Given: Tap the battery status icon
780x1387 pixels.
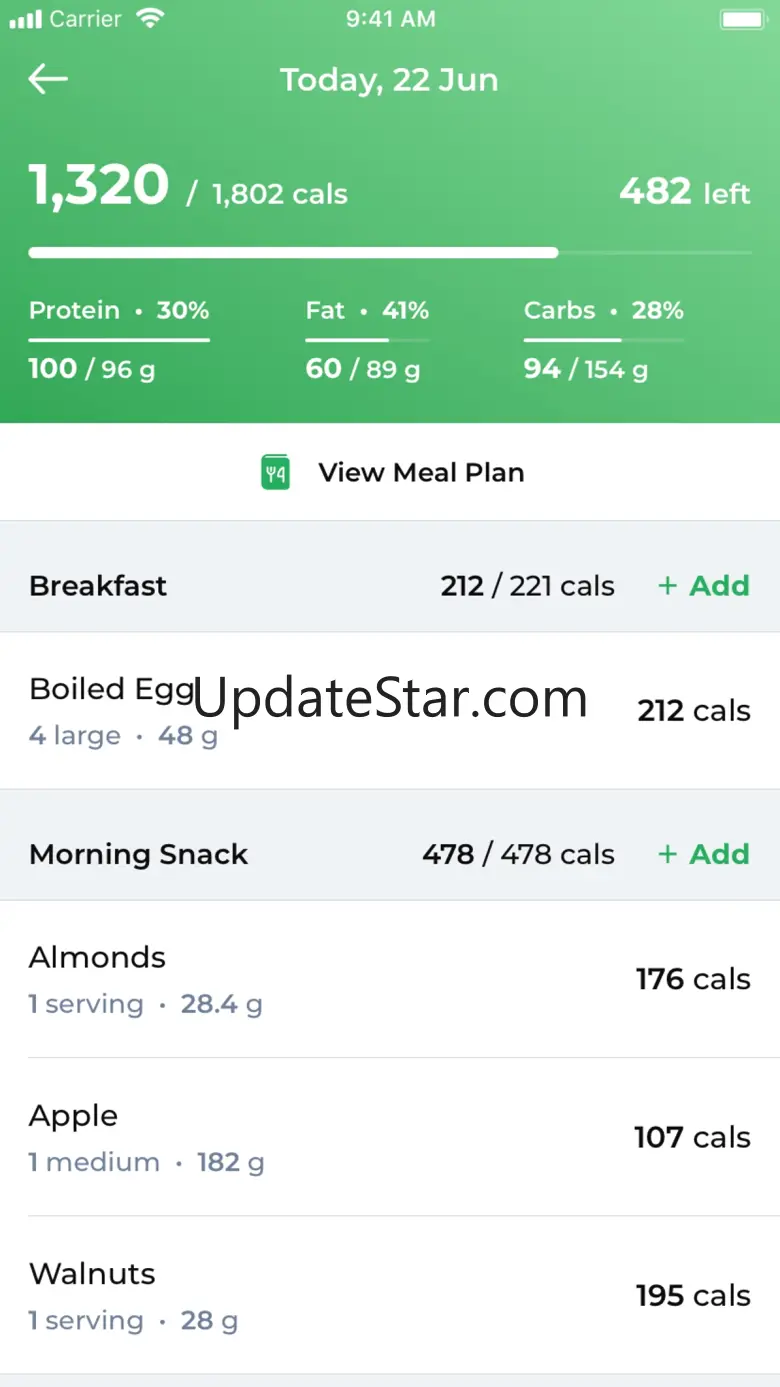Looking at the screenshot, I should coord(742,19).
